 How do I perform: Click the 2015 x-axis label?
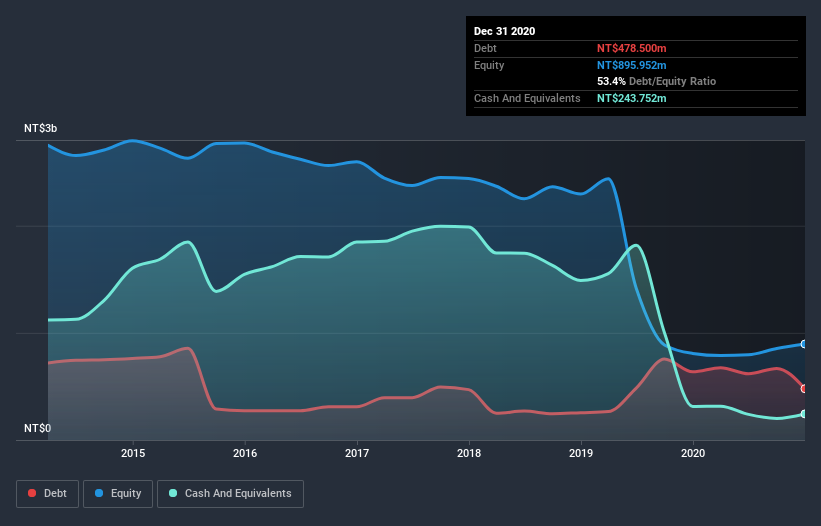[x=133, y=453]
